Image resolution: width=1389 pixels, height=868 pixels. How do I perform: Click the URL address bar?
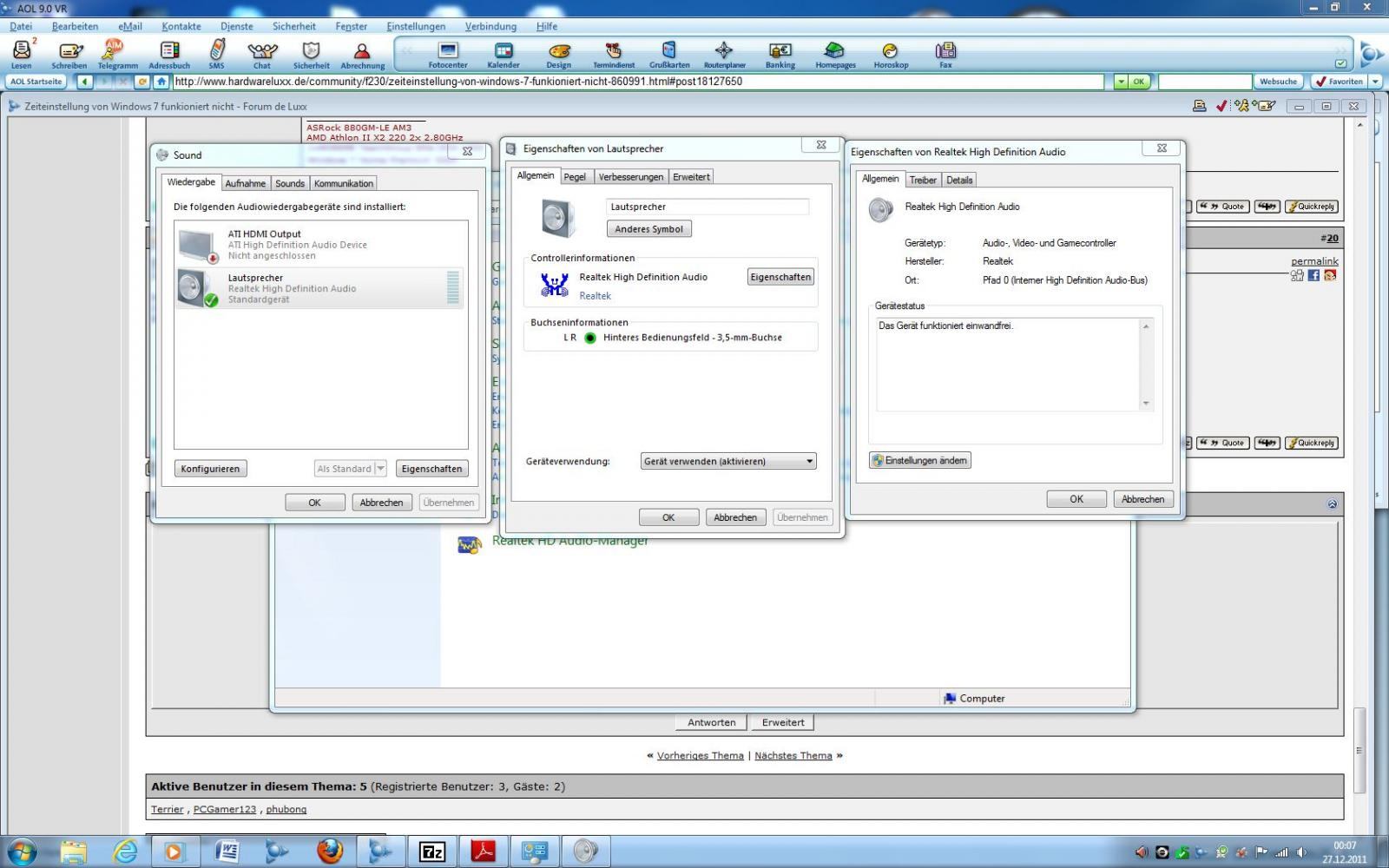pos(638,82)
